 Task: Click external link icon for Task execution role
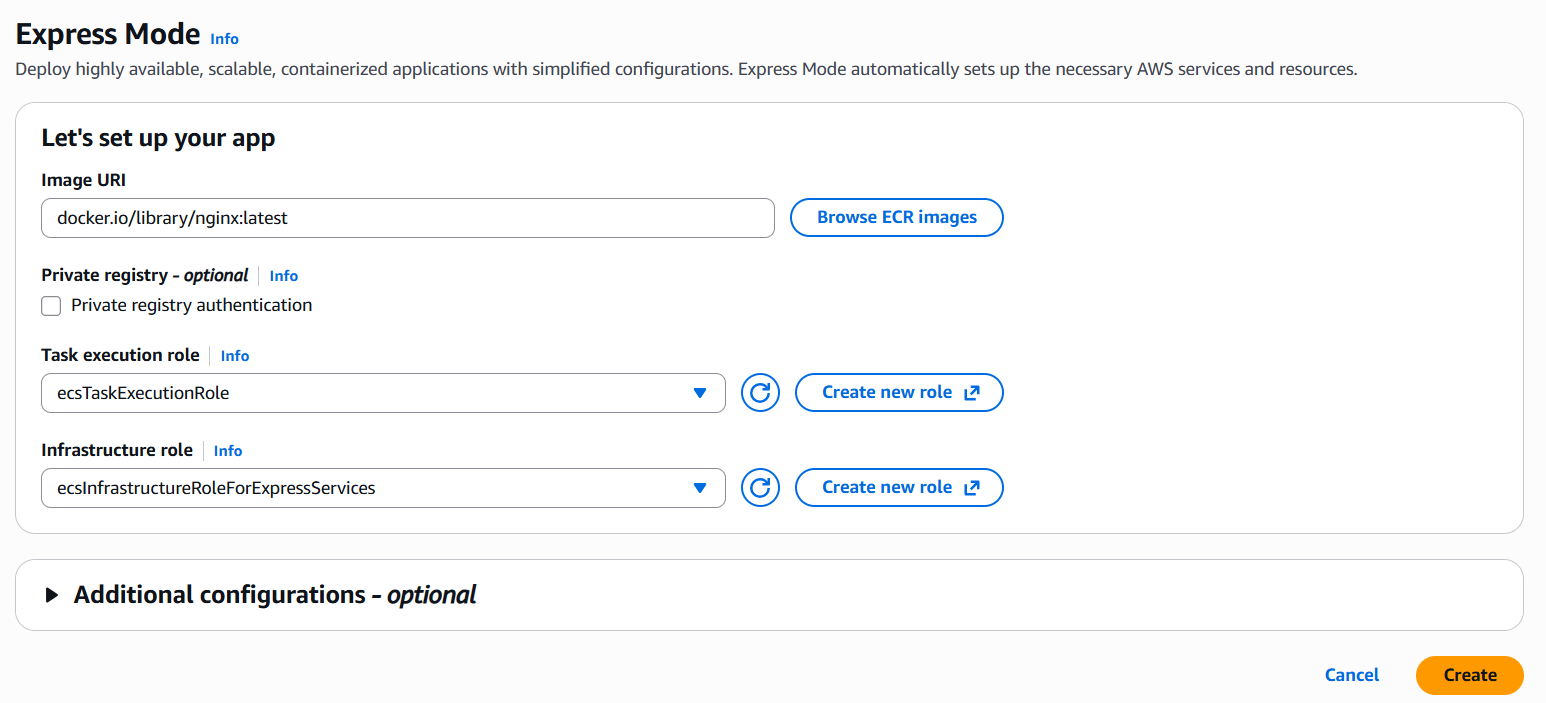[971, 393]
